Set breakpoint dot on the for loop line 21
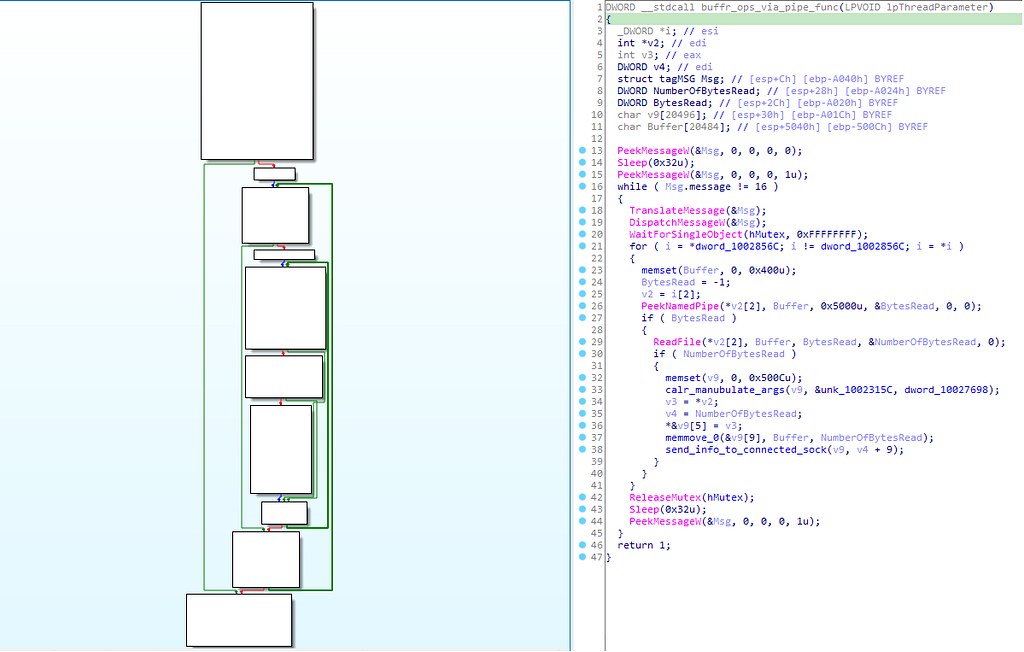 click(x=583, y=246)
